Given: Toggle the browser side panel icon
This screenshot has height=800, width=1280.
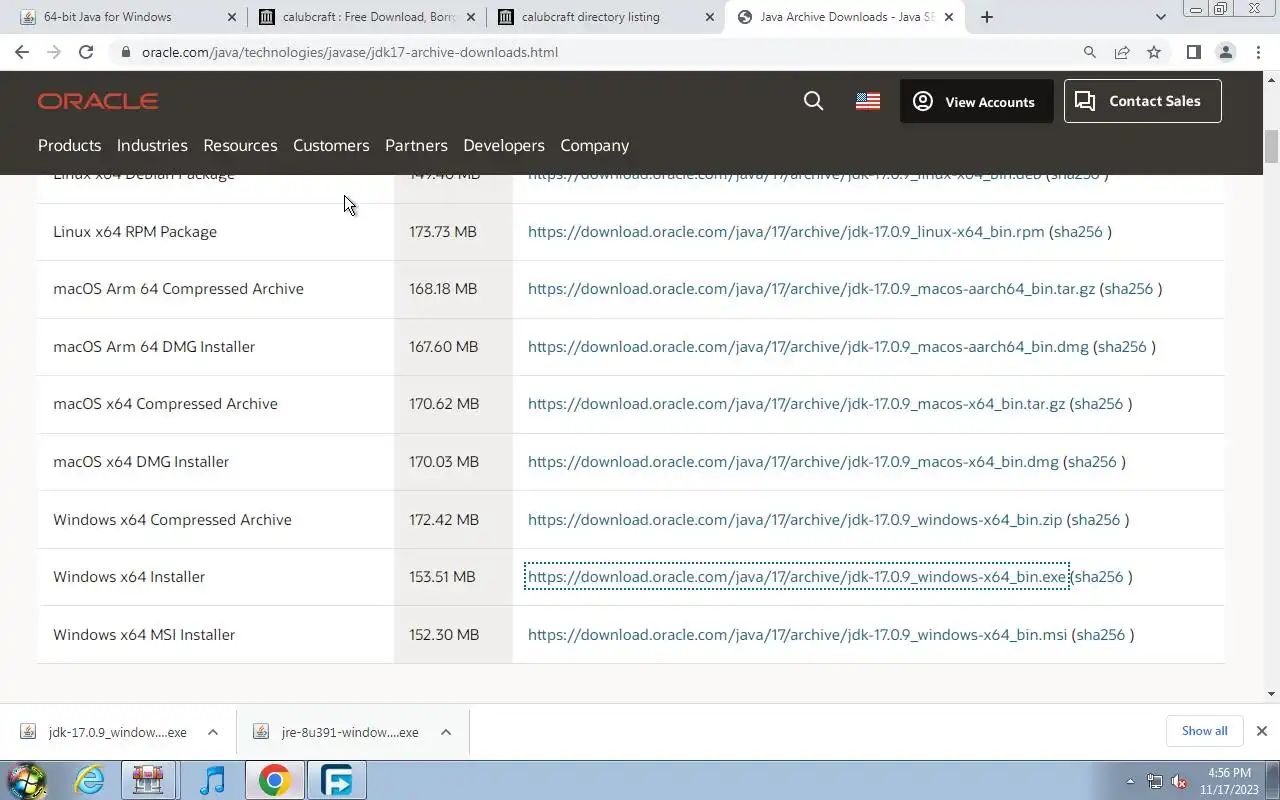Looking at the screenshot, I should point(1193,52).
